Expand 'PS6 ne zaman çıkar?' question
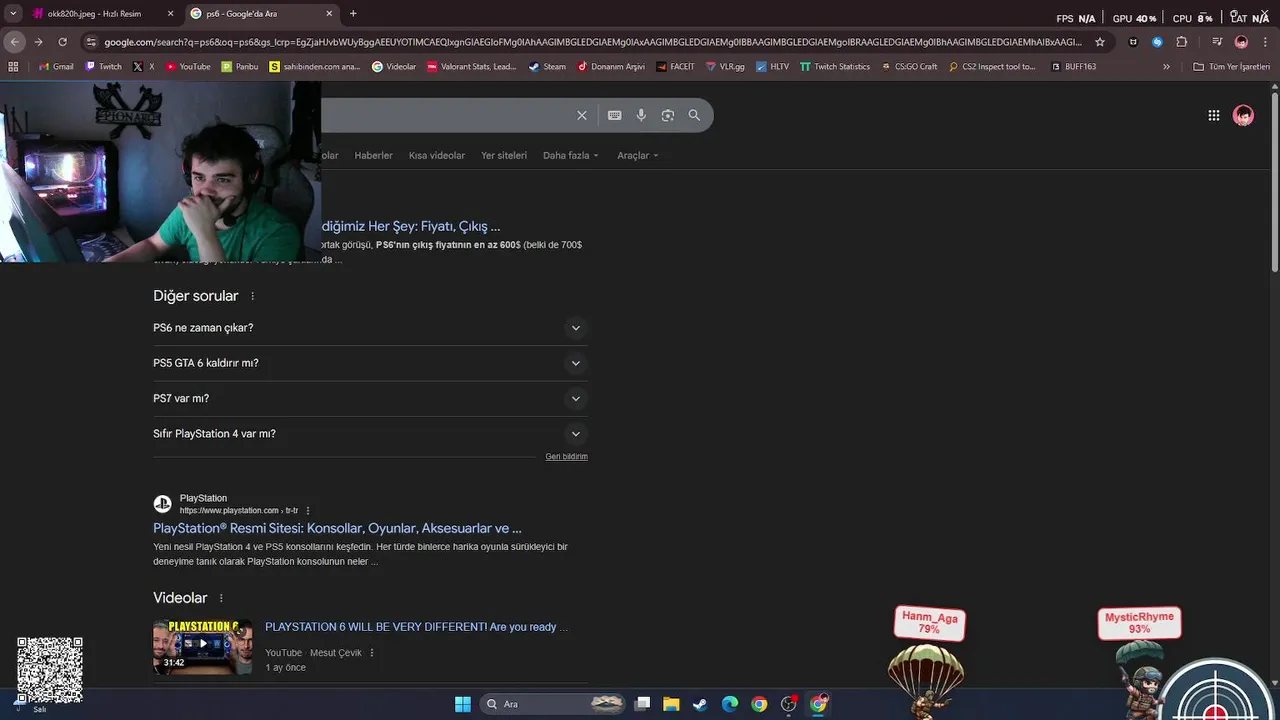1280x720 pixels. pos(370,328)
